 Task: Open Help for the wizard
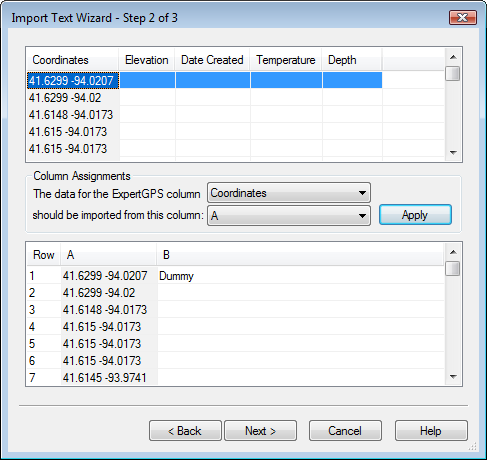(x=431, y=431)
